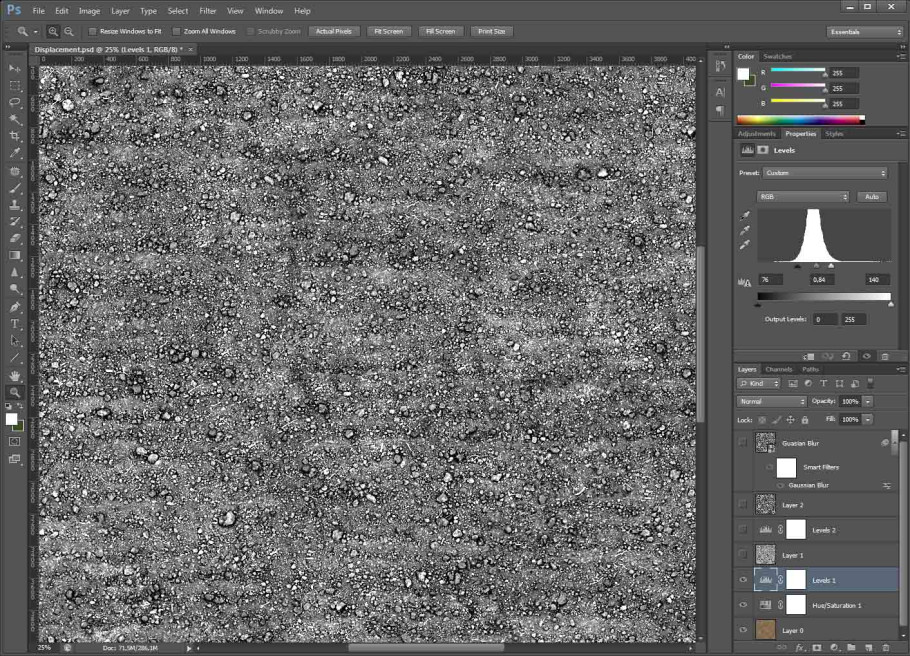This screenshot has width=910, height=656.
Task: Click the add layer style fx icon
Action: [799, 648]
